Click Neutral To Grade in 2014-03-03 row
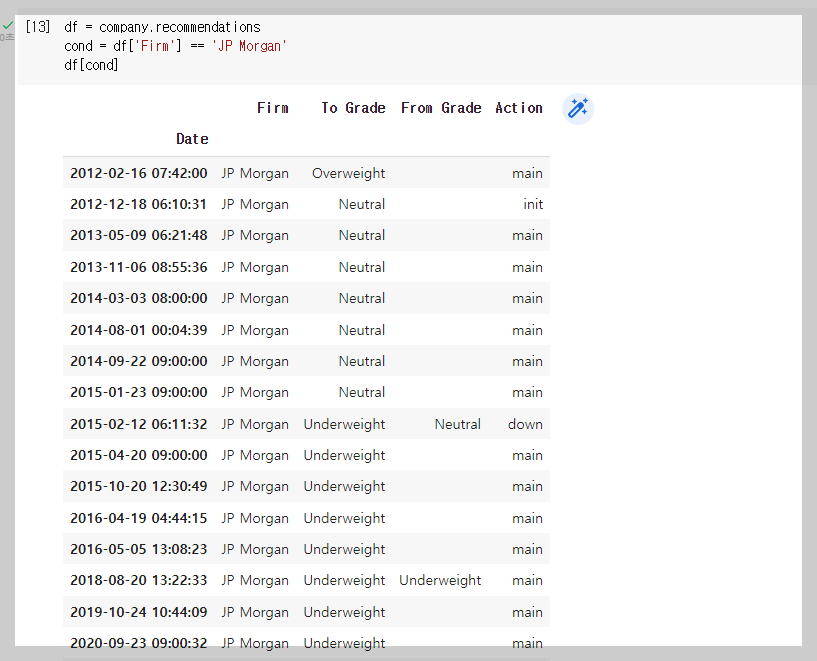 point(362,298)
